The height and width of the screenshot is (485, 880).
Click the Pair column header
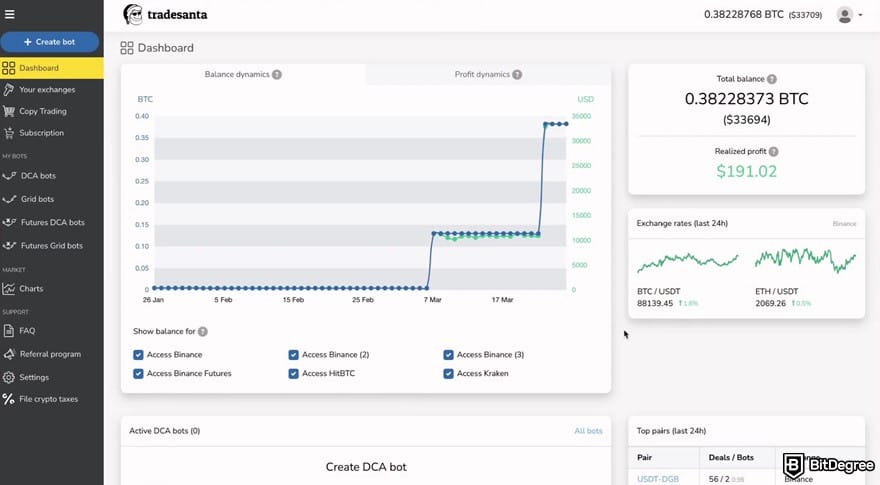point(644,457)
